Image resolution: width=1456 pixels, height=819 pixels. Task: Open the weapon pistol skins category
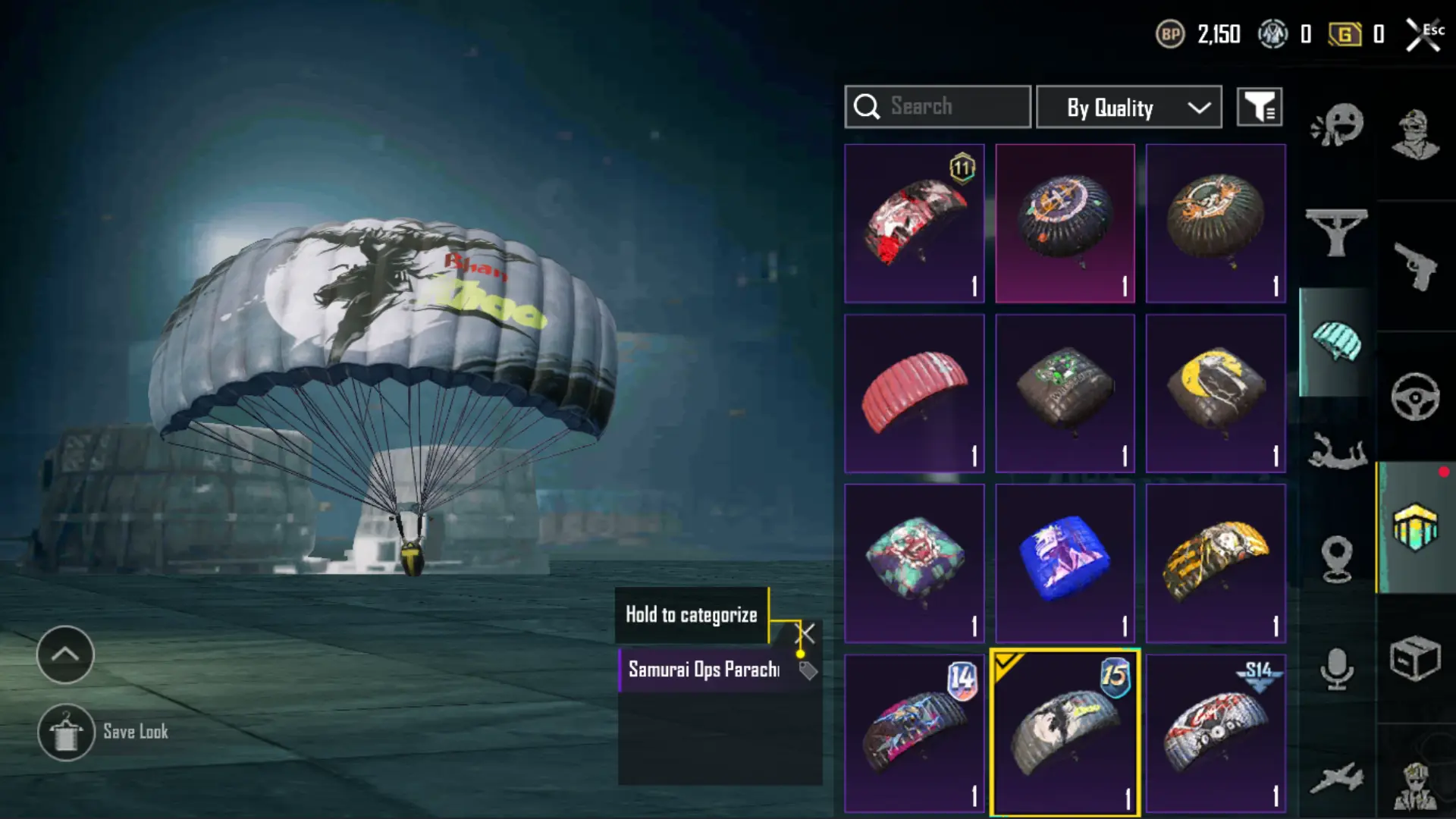click(x=1415, y=266)
